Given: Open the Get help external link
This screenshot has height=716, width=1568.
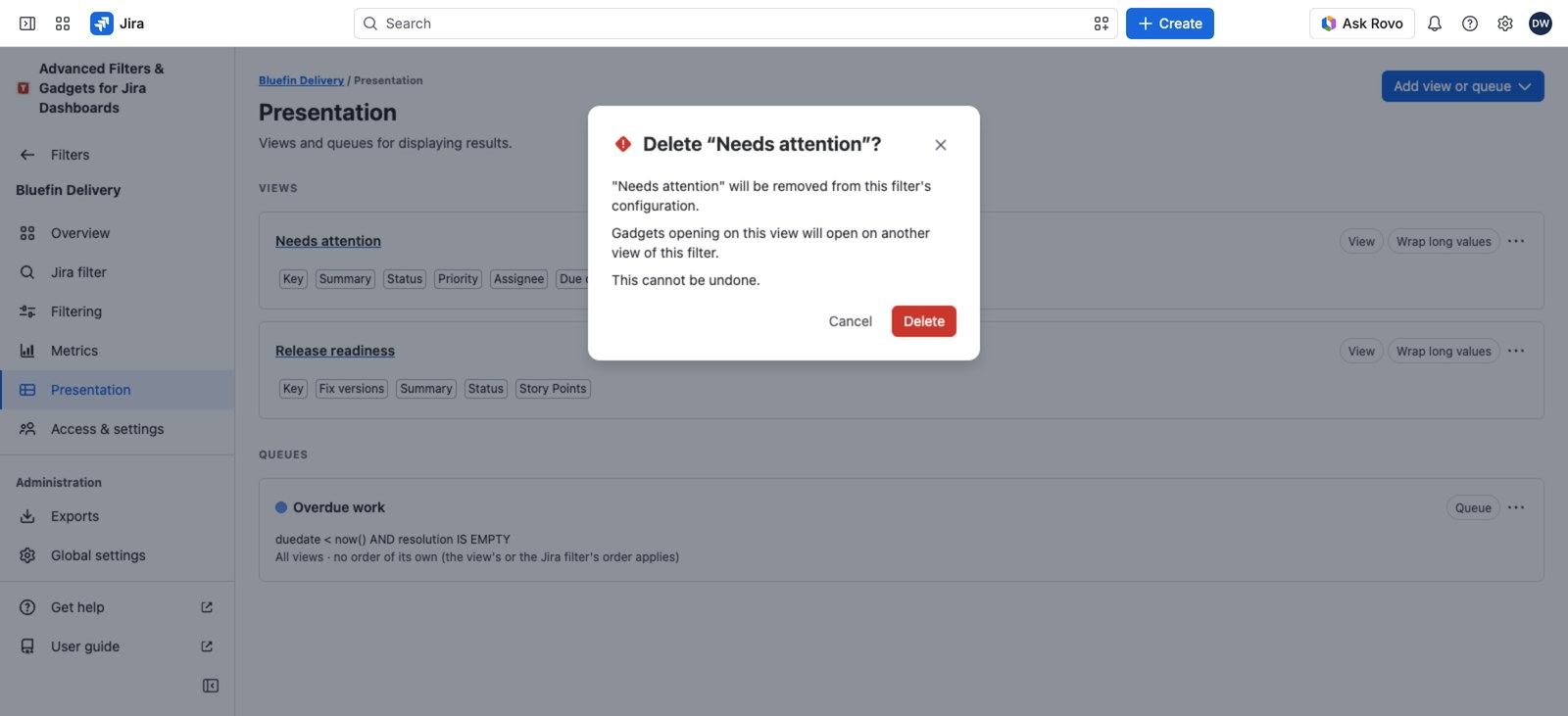Looking at the screenshot, I should point(118,607).
